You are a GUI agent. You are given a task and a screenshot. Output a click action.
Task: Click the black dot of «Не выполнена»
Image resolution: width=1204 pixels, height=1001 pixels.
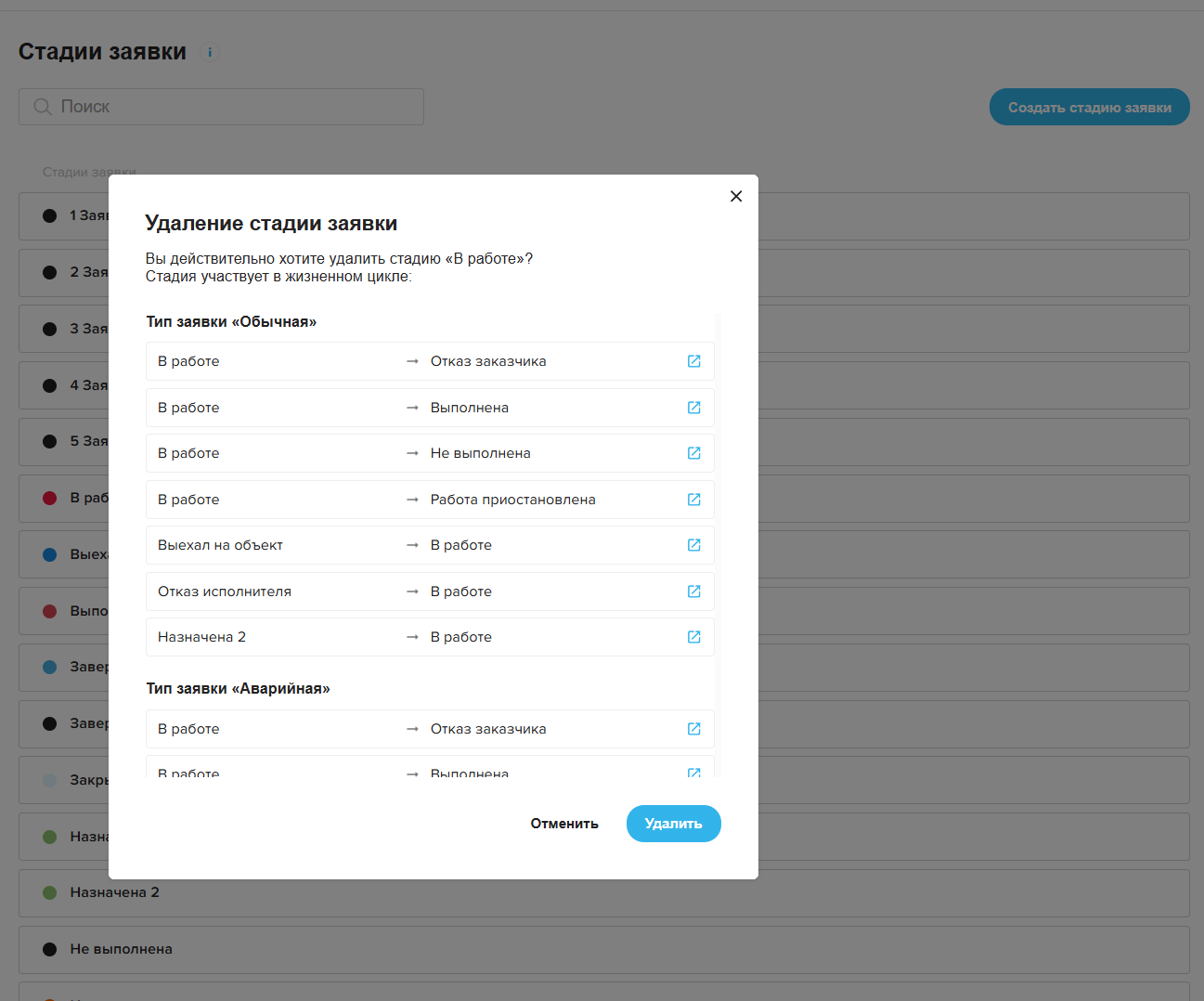point(50,949)
